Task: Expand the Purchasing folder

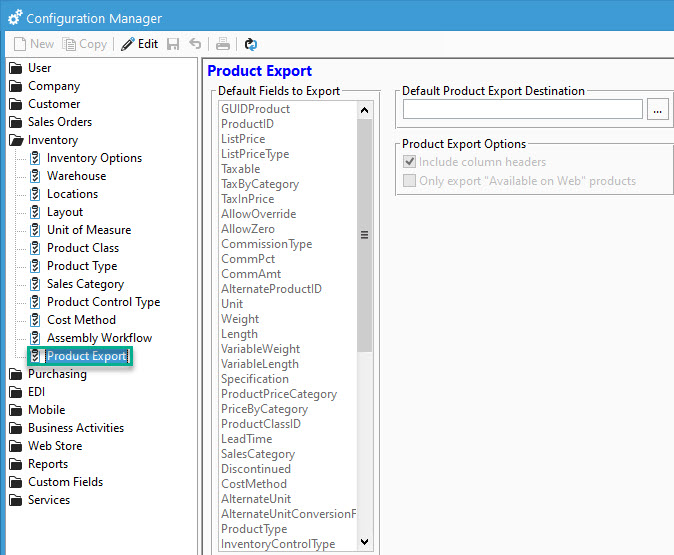Action: coord(57,374)
